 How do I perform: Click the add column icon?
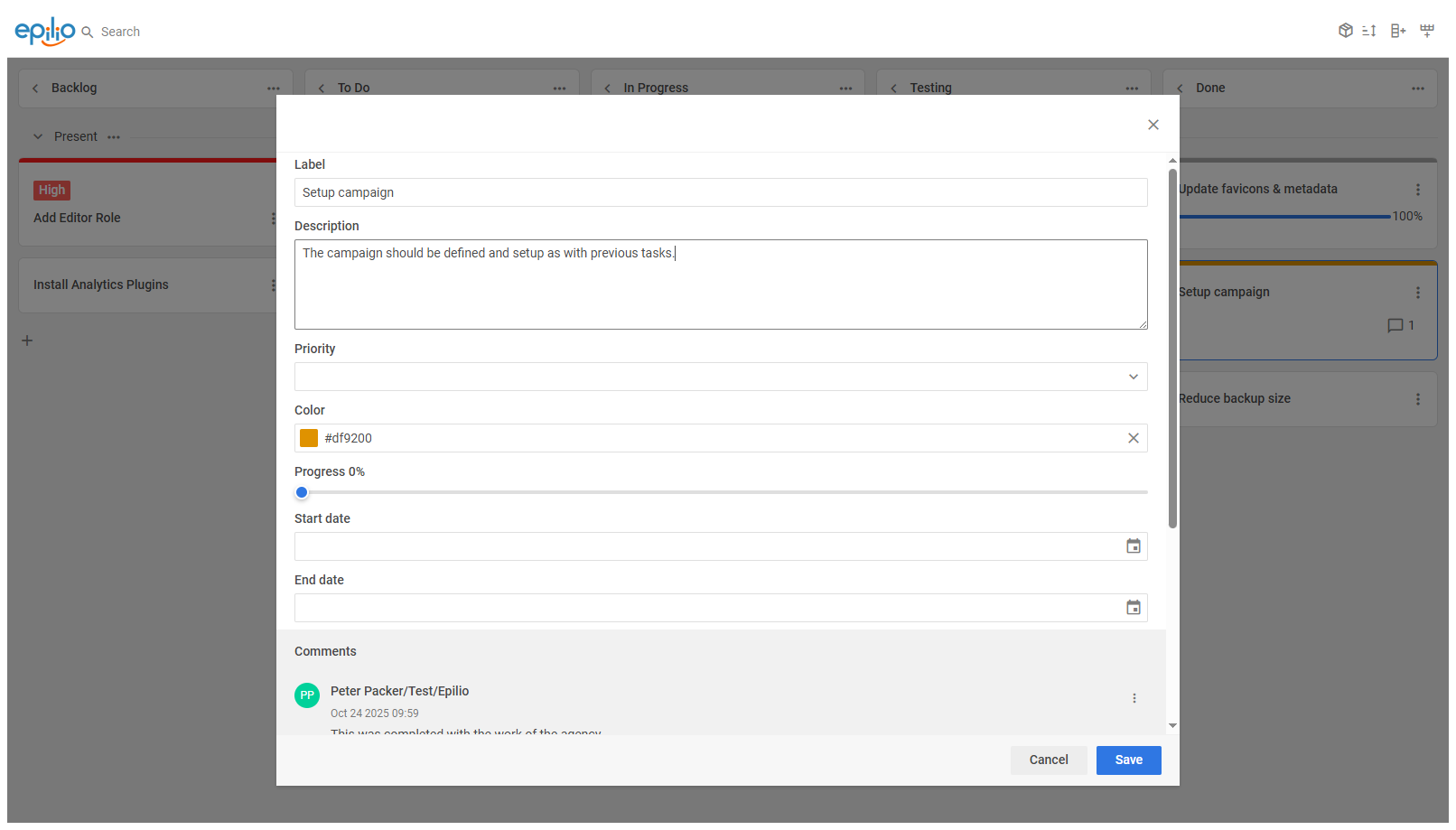1398,31
